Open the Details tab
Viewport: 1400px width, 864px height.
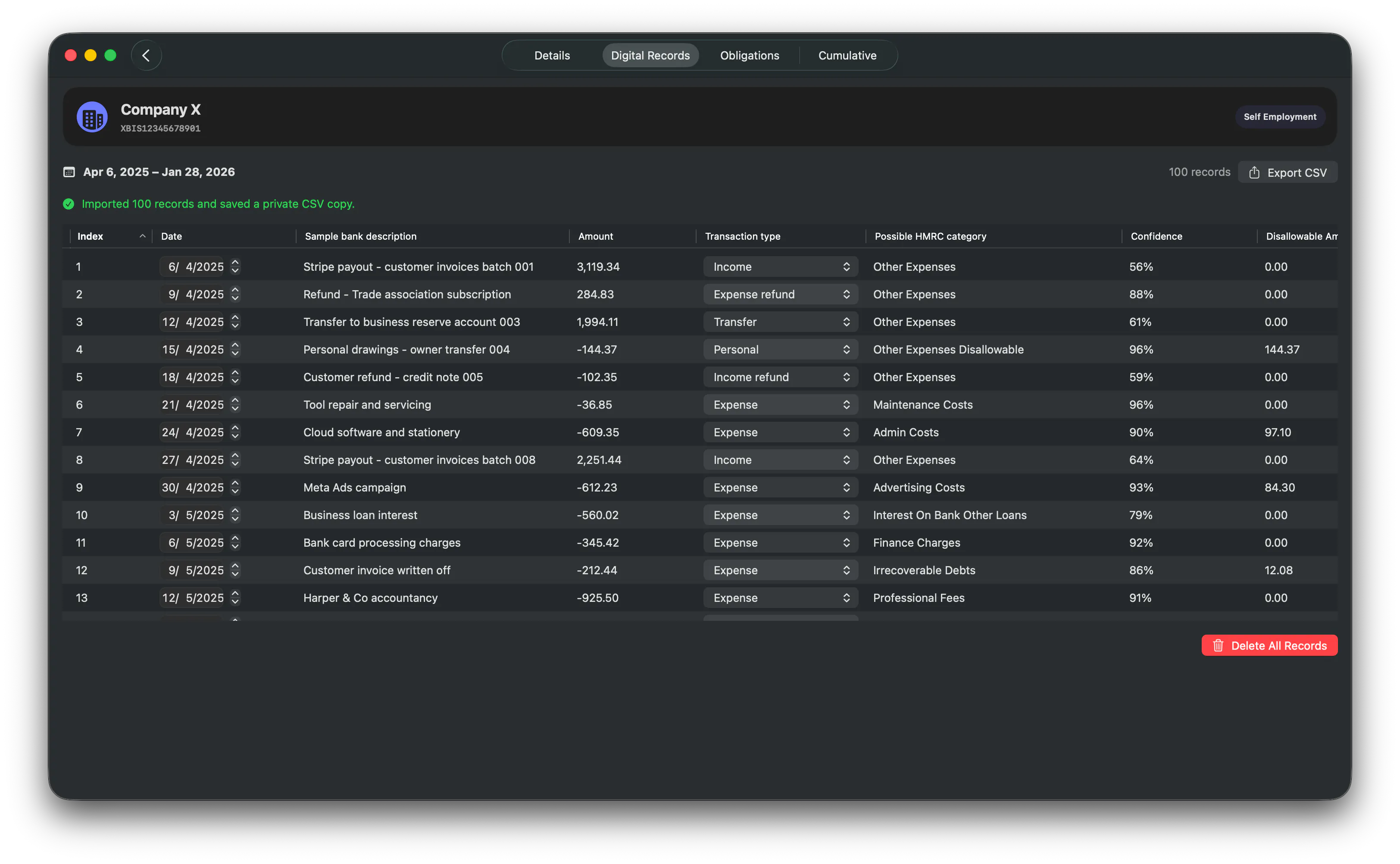click(552, 56)
